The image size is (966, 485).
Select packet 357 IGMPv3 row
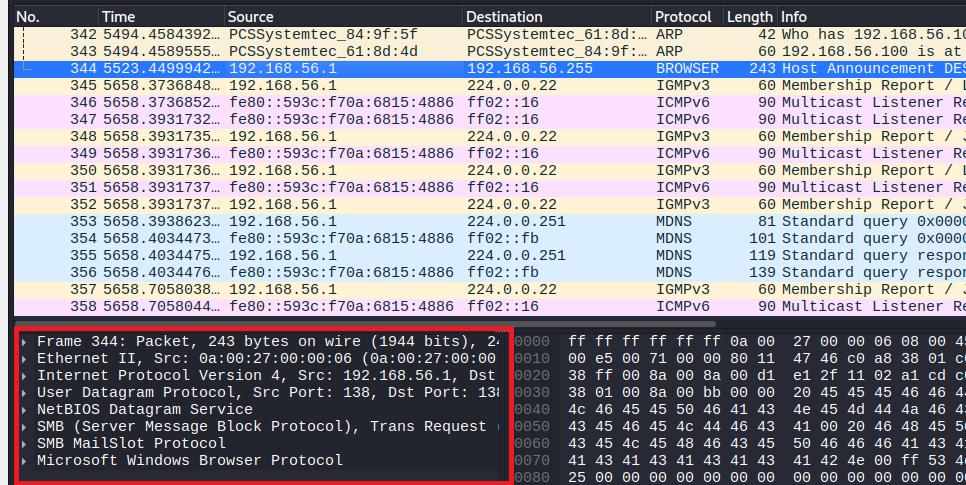[490, 290]
